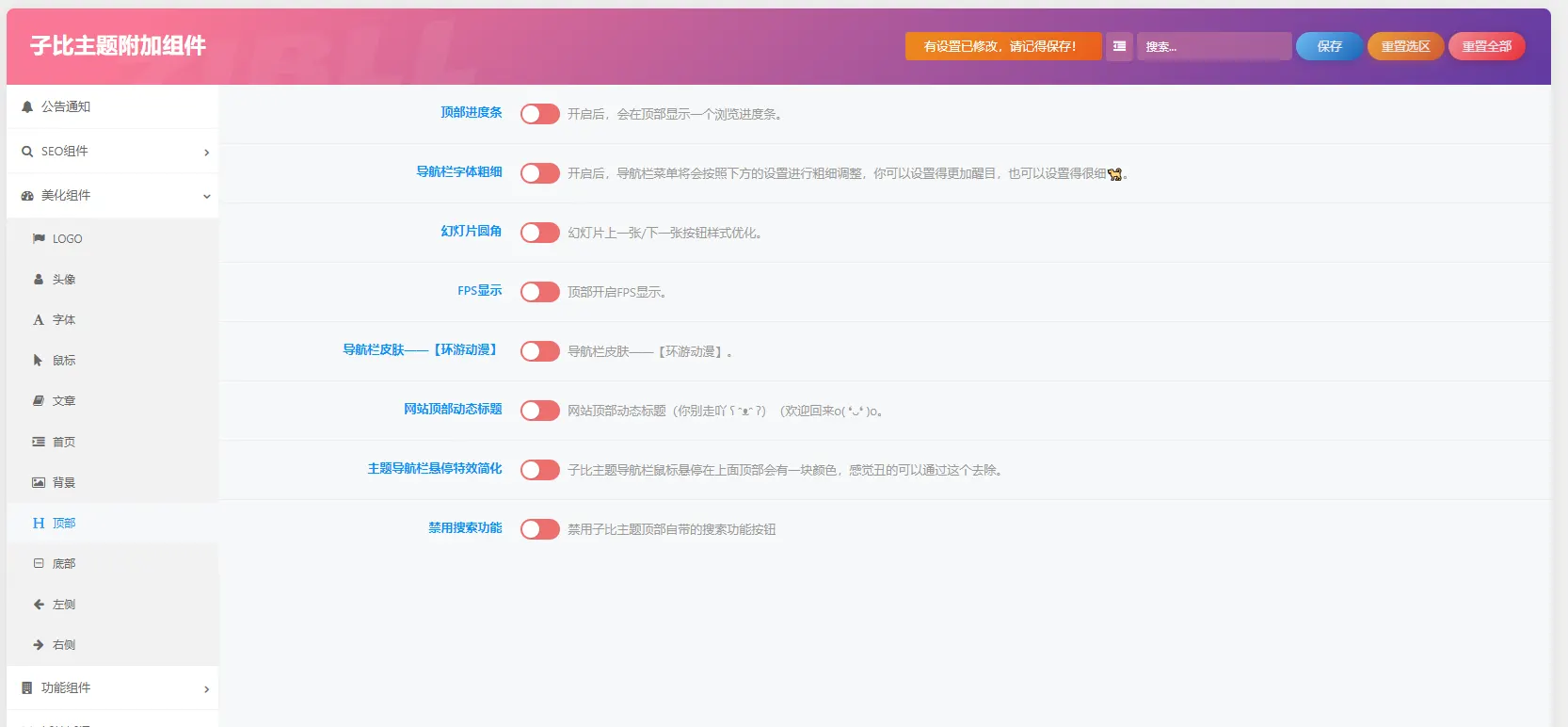The image size is (1568, 727).
Task: Open the 文章 sidebar entry
Action: [x=113, y=401]
